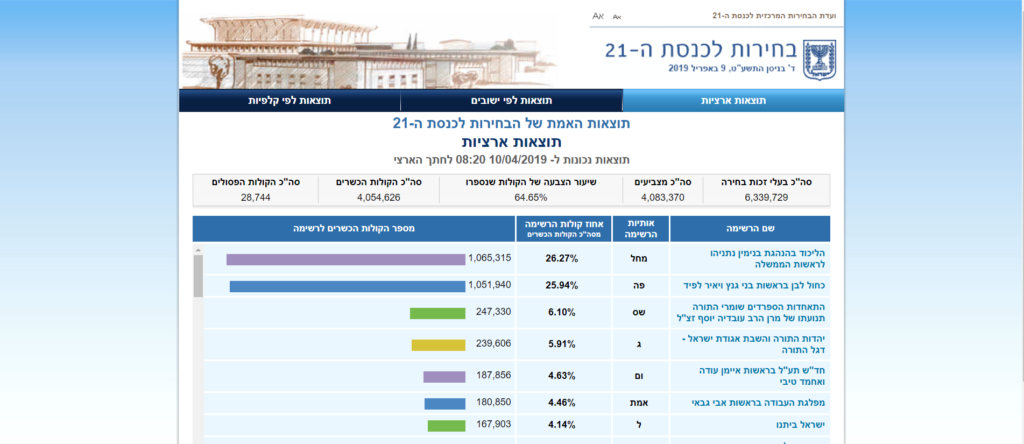Screen dimensions: 1024x444
Task: Click the Blue and White blue vote bar
Action: (x=347, y=286)
